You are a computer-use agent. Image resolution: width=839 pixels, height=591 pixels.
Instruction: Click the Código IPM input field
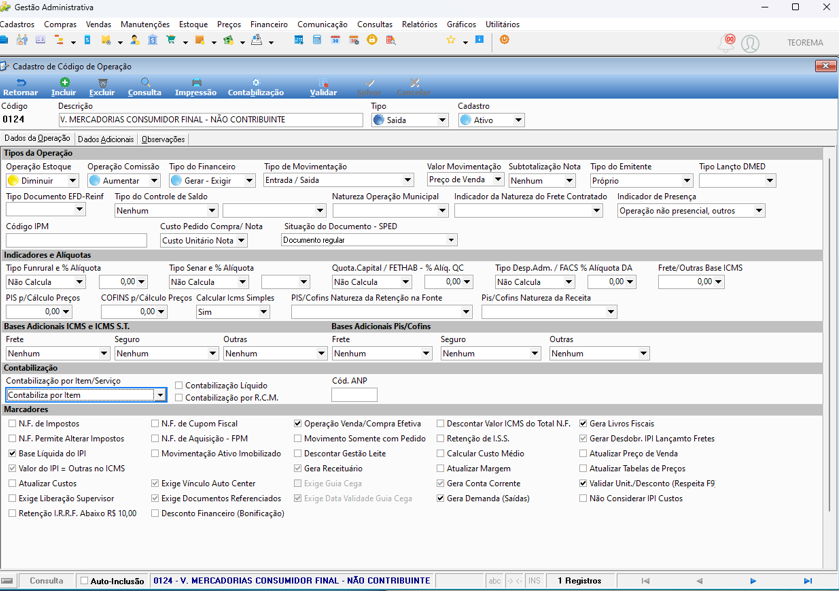pyautogui.click(x=77, y=240)
